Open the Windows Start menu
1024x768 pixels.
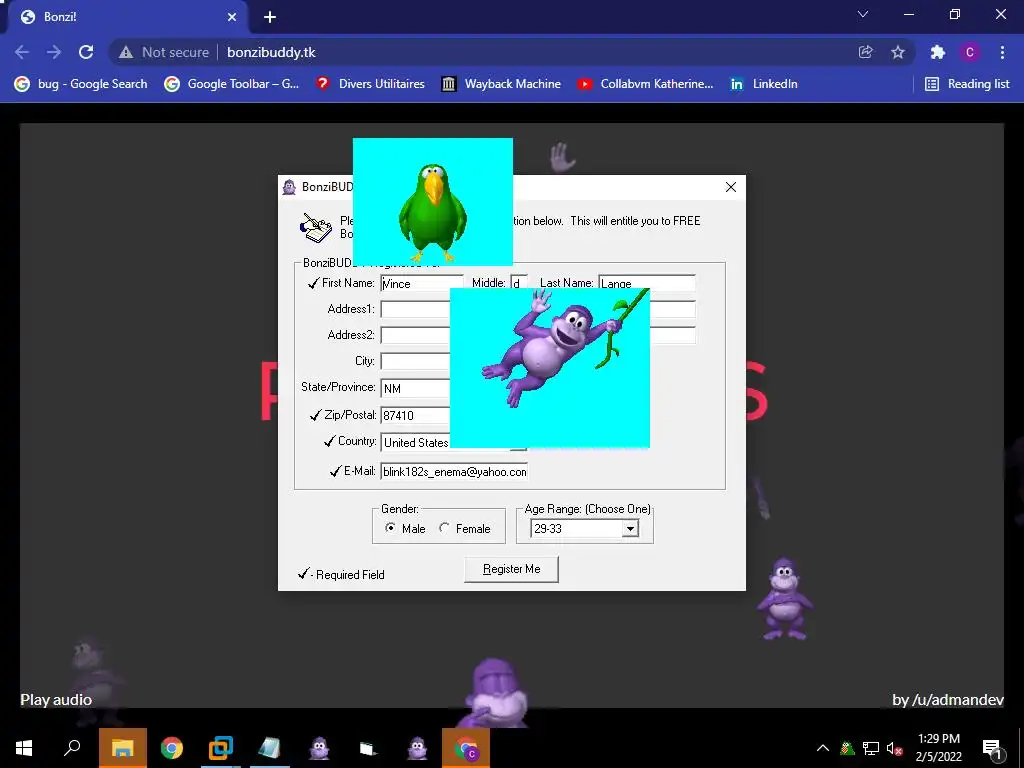click(x=24, y=748)
